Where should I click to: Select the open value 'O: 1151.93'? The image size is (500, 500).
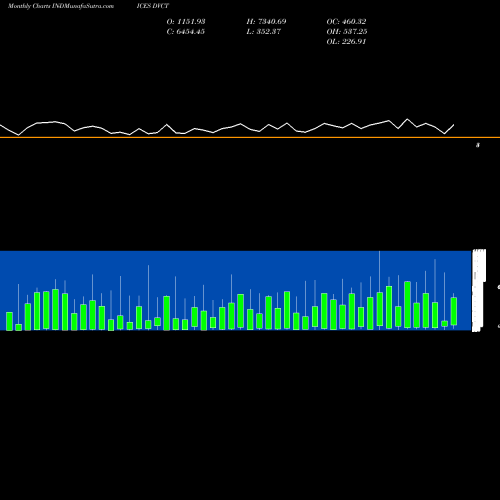[x=186, y=22]
